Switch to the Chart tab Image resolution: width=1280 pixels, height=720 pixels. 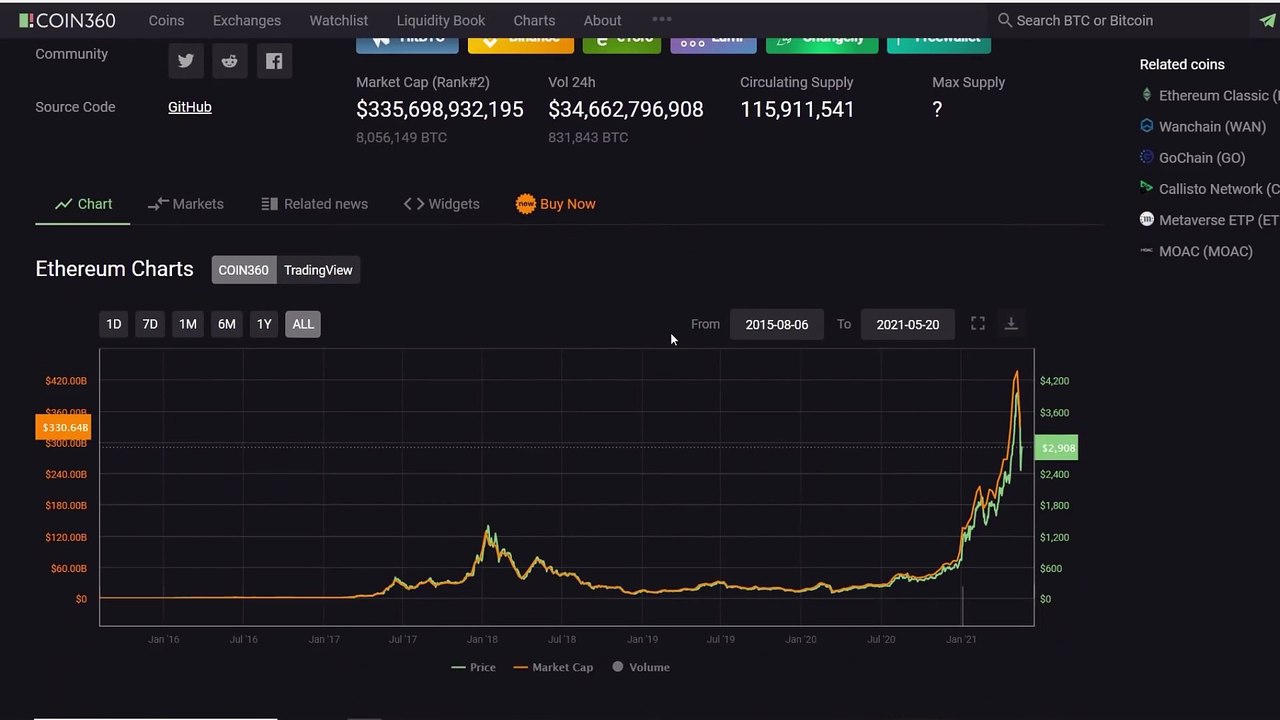pyautogui.click(x=83, y=204)
